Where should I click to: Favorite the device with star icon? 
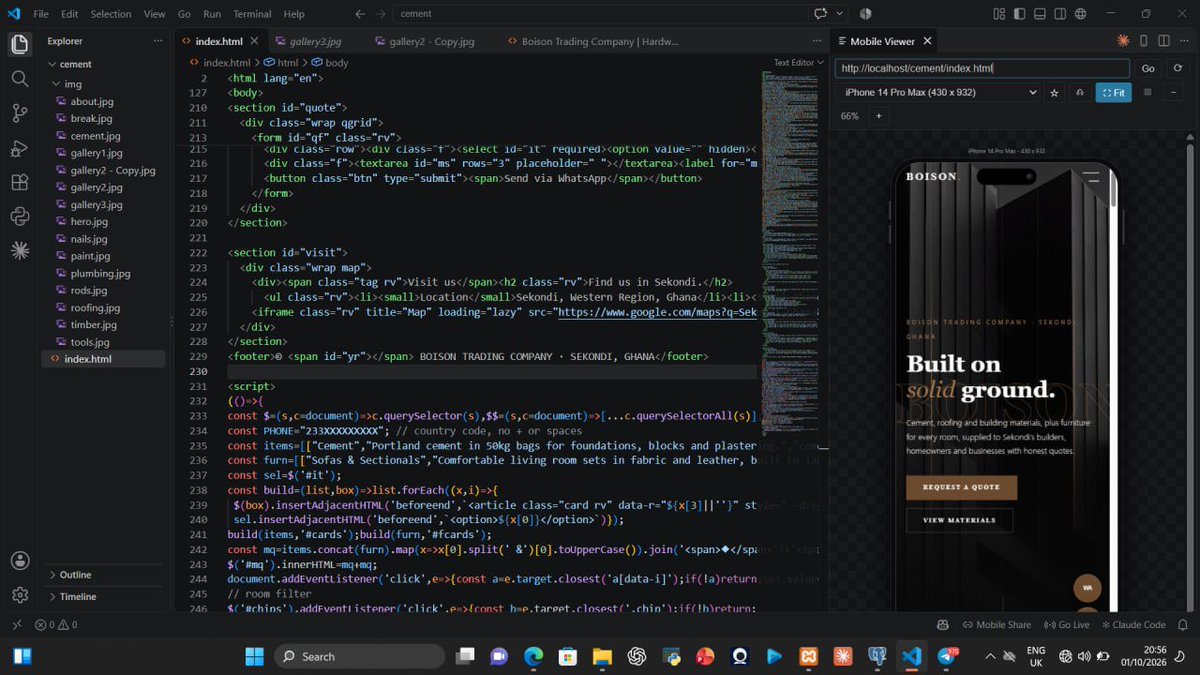(1054, 92)
